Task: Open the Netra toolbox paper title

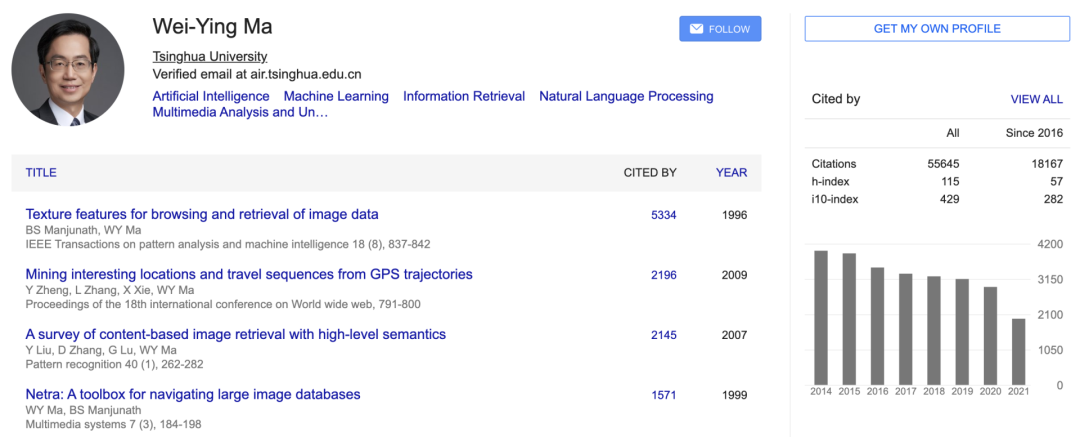Action: pos(193,394)
